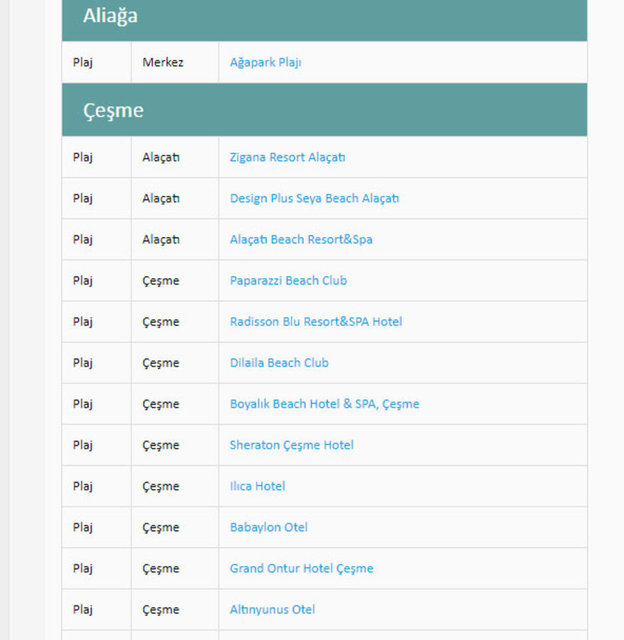Select Alaçatı Beach Resort&Spa link

[x=301, y=239]
